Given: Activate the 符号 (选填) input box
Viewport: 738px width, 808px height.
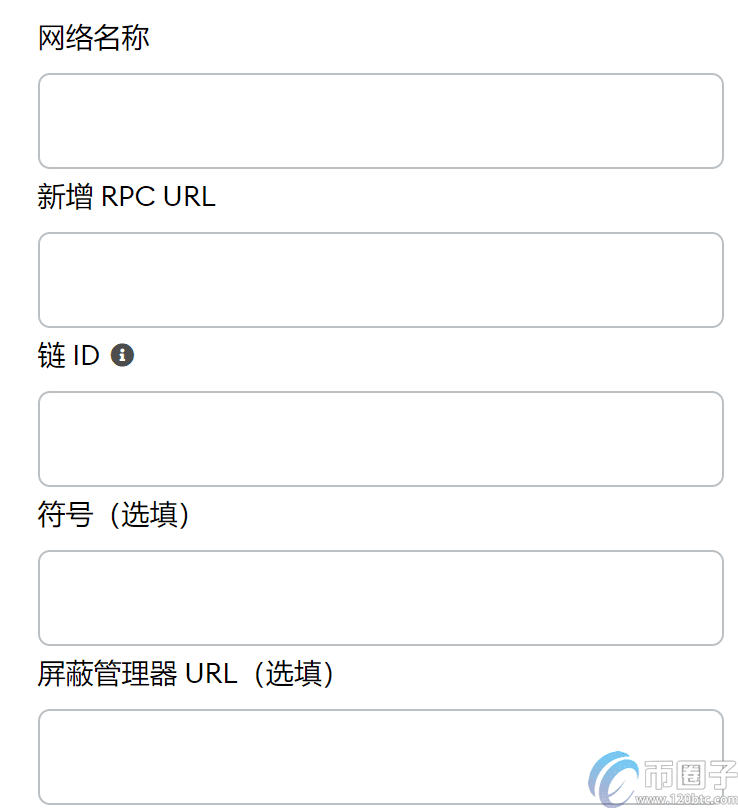Looking at the screenshot, I should point(380,598).
